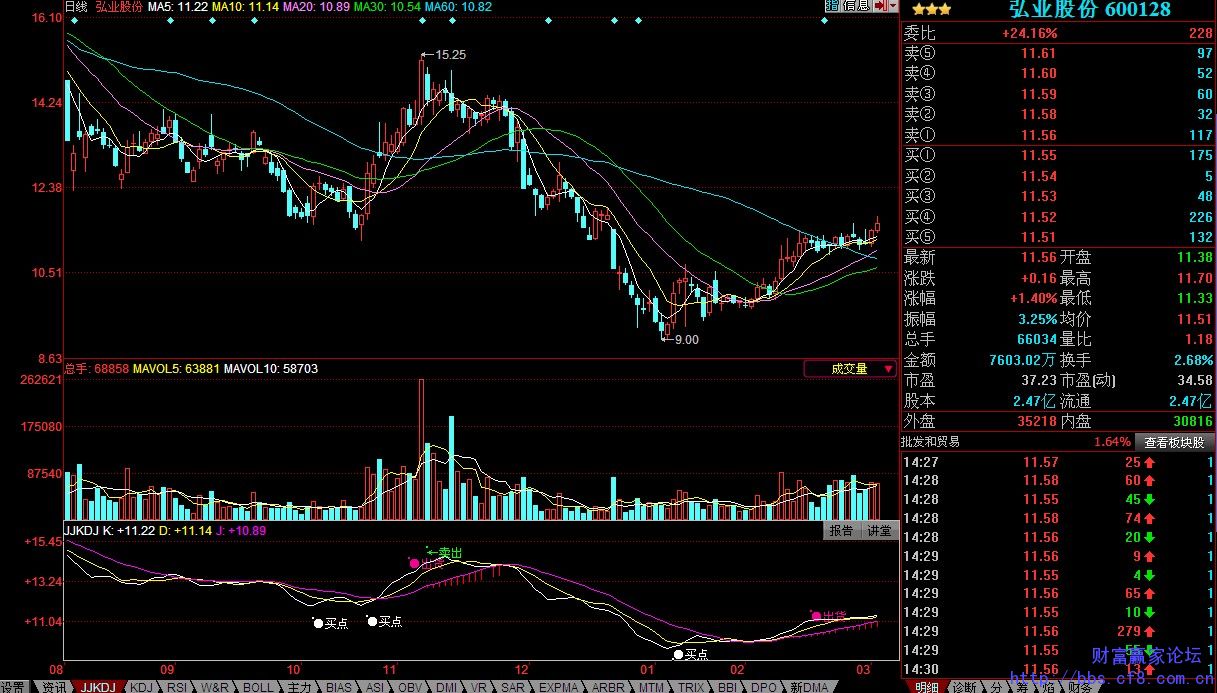Click the pink 出货 marker near February

816,615
